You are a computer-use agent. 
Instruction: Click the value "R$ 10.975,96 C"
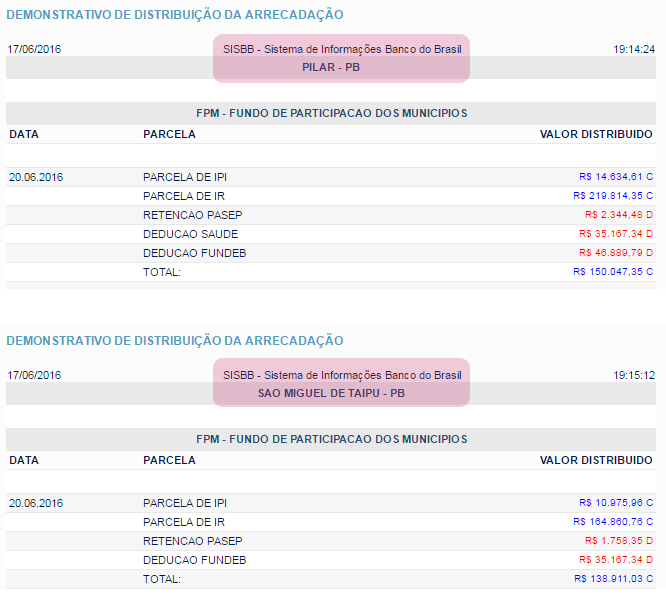616,503
